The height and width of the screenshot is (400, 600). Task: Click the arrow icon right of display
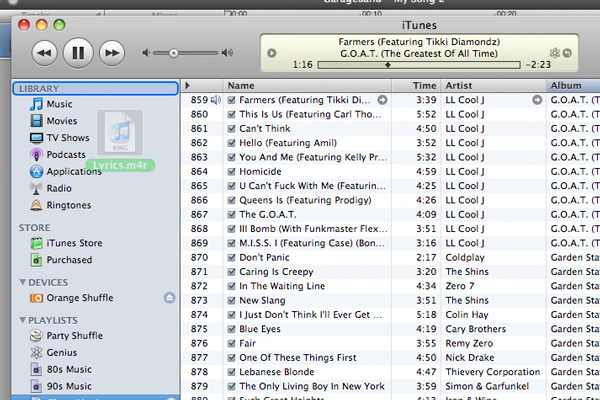(x=567, y=53)
